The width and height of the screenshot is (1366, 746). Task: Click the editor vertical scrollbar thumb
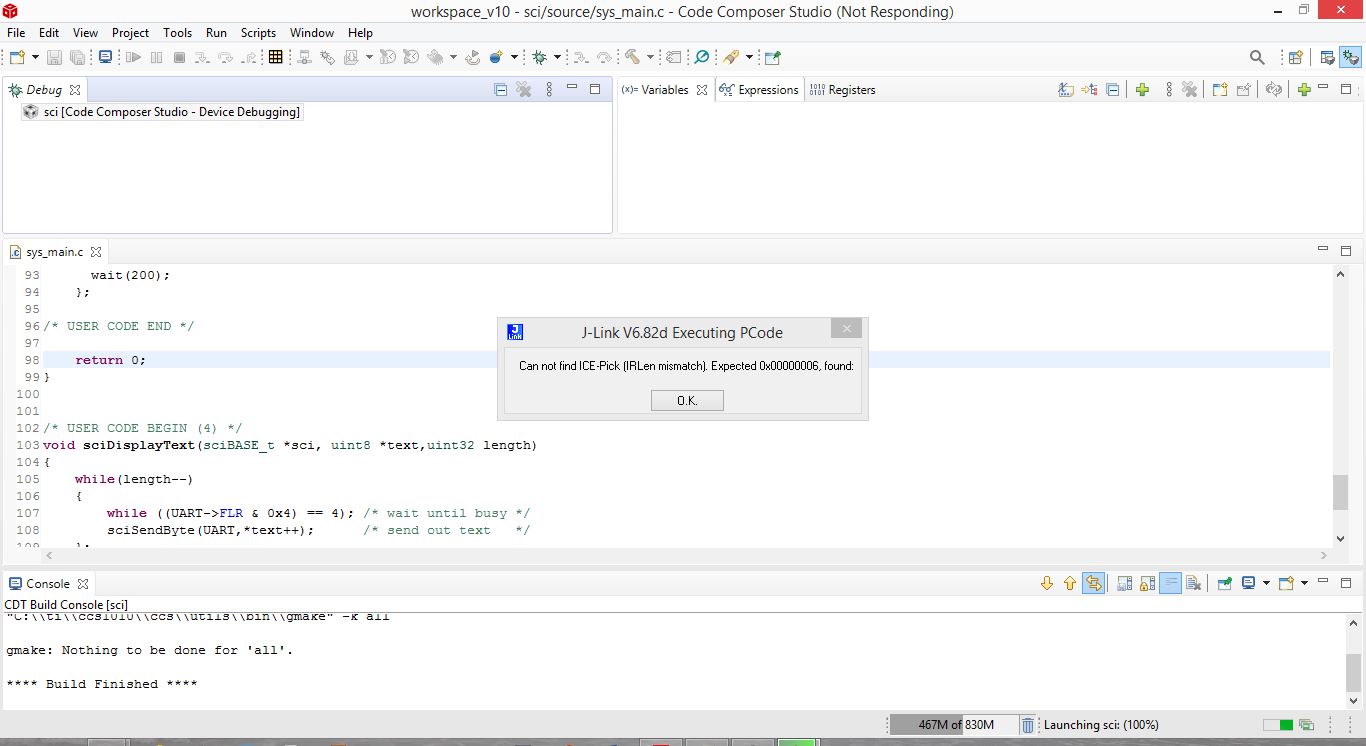click(x=1340, y=491)
